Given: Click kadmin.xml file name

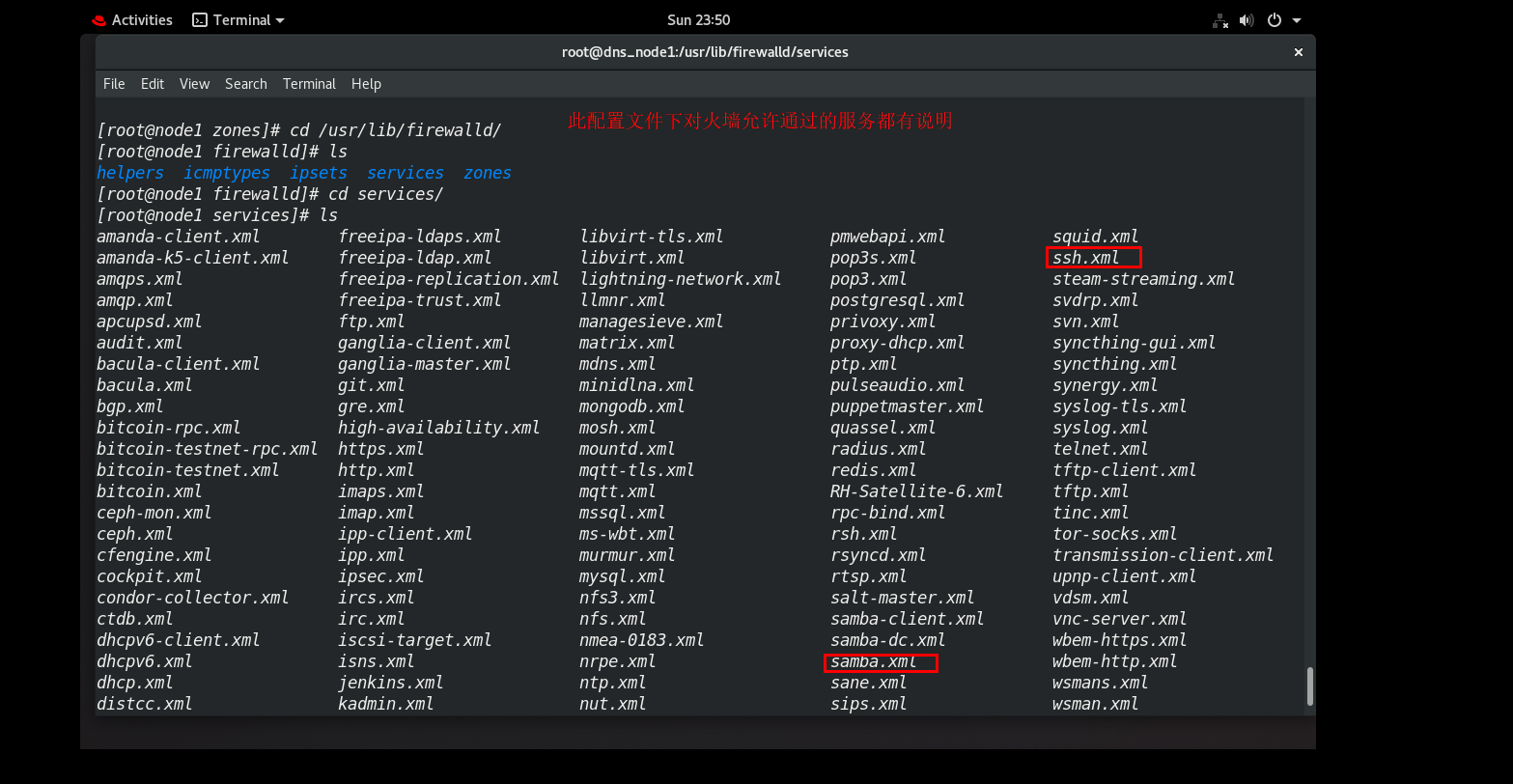Looking at the screenshot, I should [386, 704].
